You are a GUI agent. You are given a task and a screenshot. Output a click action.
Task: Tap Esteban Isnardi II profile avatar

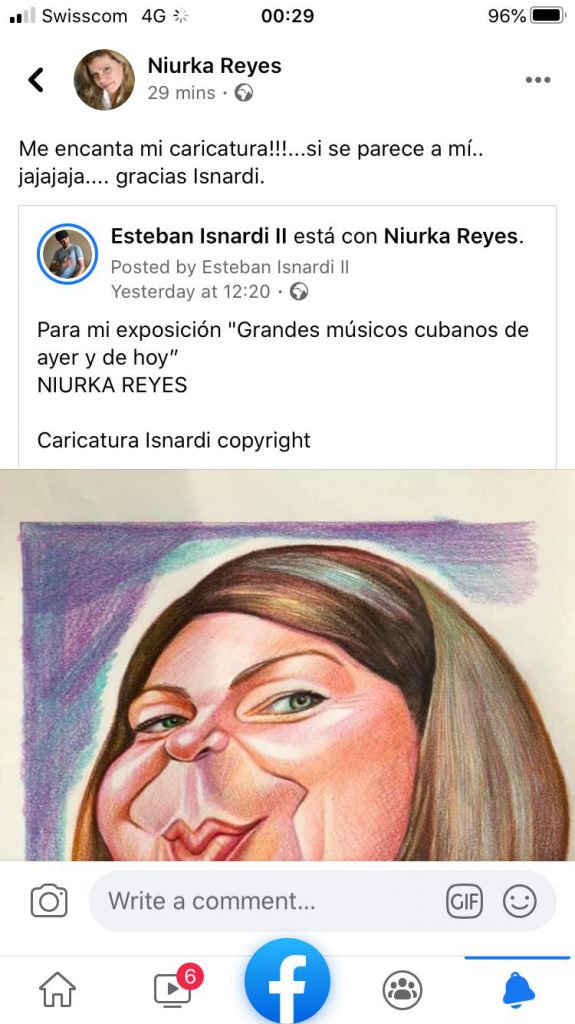click(67, 254)
